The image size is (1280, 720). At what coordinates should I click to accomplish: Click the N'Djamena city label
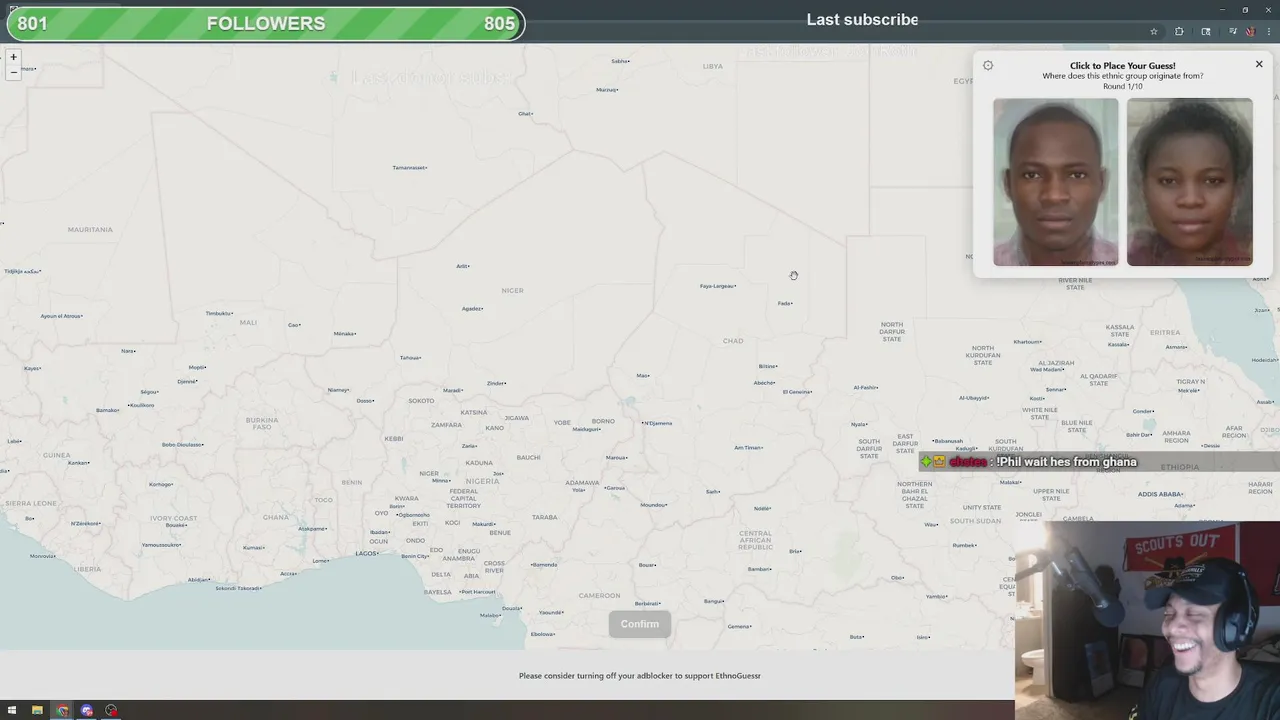(x=657, y=423)
